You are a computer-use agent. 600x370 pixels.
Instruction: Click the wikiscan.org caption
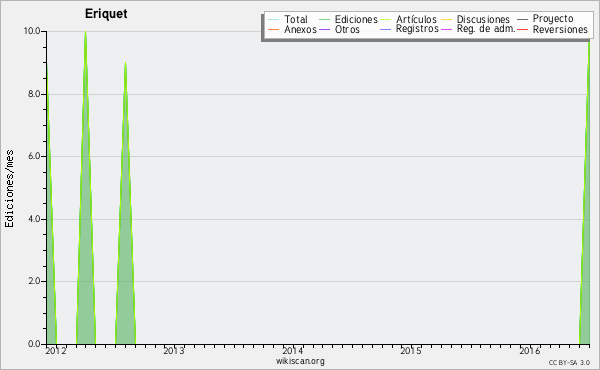pos(300,361)
